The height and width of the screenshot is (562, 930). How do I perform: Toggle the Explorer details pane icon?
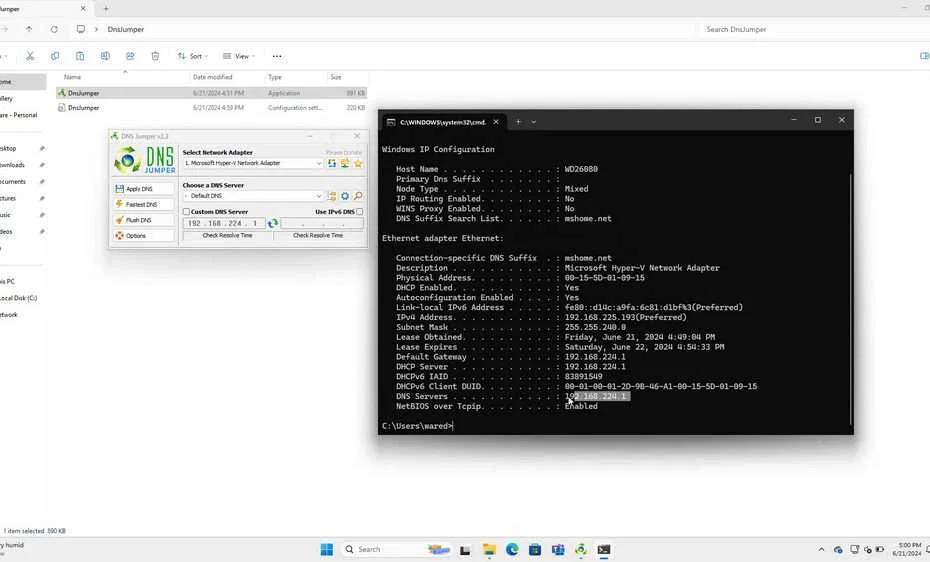[x=924, y=56]
